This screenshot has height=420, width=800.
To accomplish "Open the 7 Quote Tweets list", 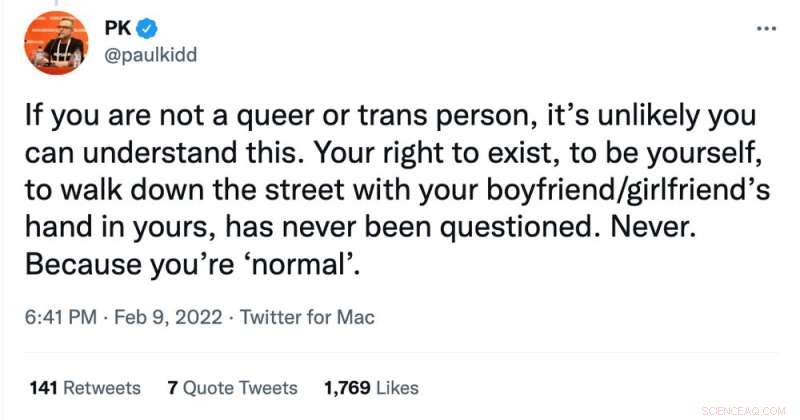I will tap(231, 387).
